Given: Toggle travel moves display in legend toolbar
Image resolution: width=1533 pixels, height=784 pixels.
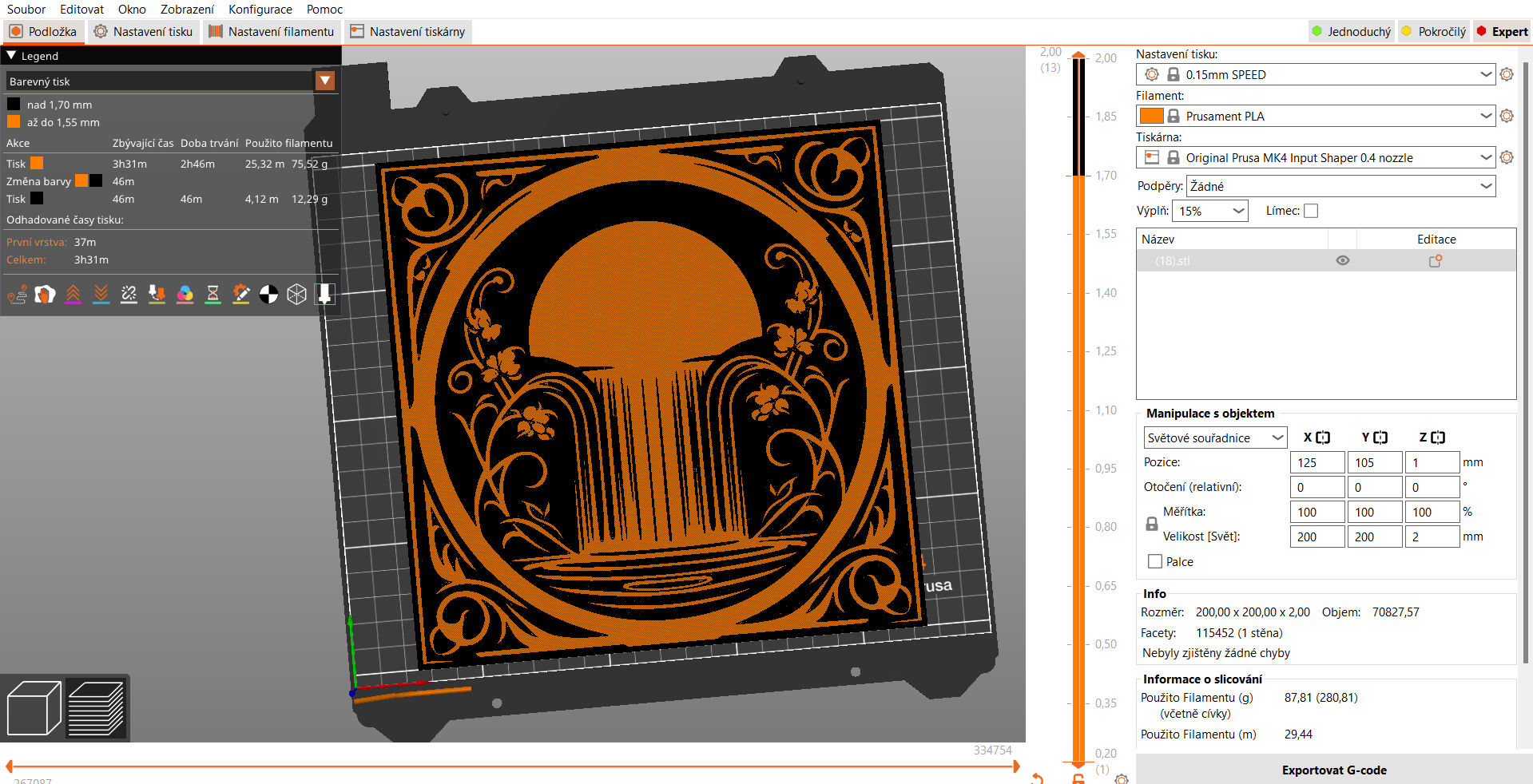Looking at the screenshot, I should pos(18,295).
